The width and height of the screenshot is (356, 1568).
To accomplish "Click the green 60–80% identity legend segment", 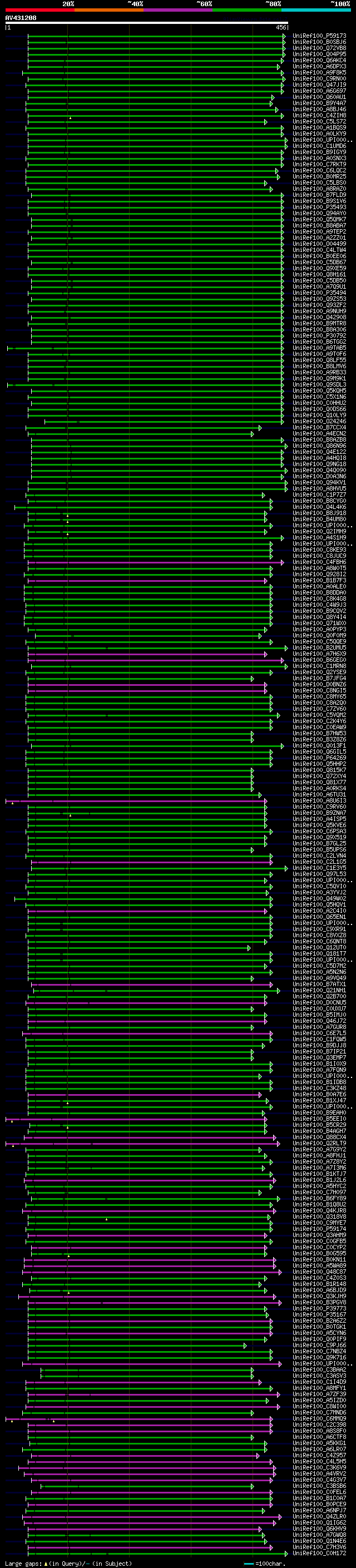I will click(247, 10).
